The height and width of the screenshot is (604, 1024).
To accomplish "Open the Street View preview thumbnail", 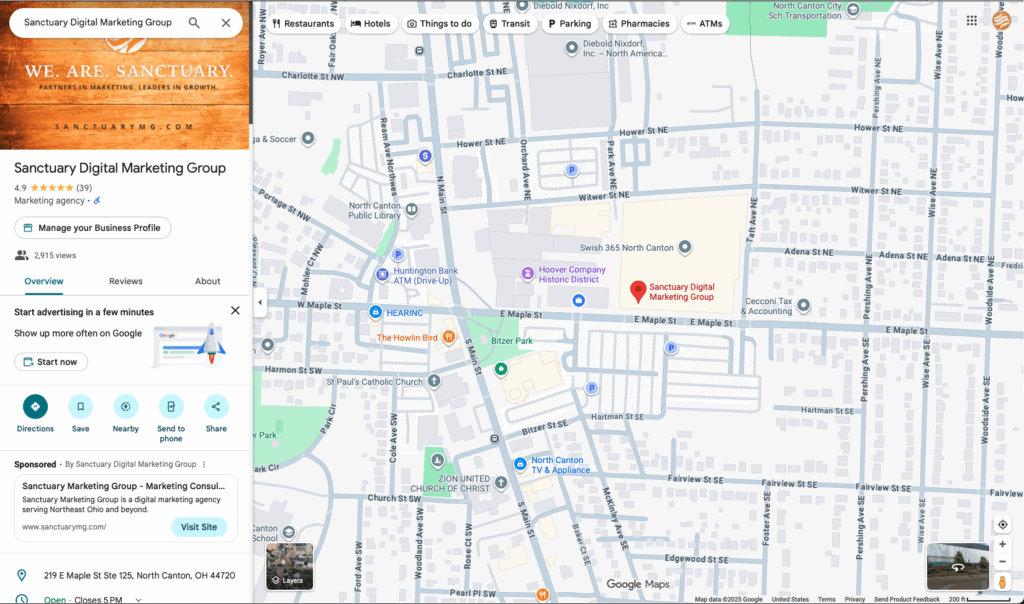I will pos(957,566).
